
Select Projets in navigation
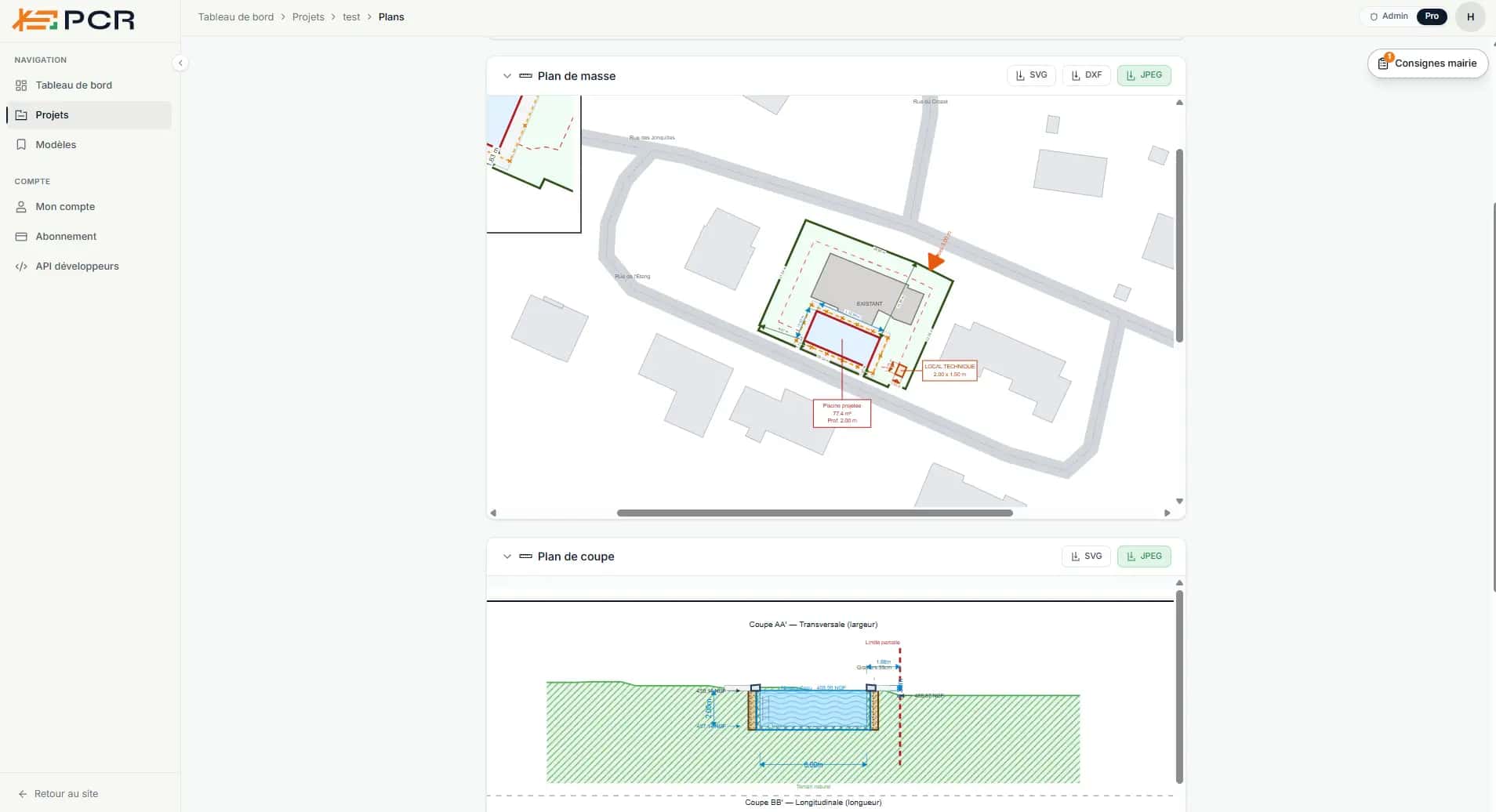(89, 115)
